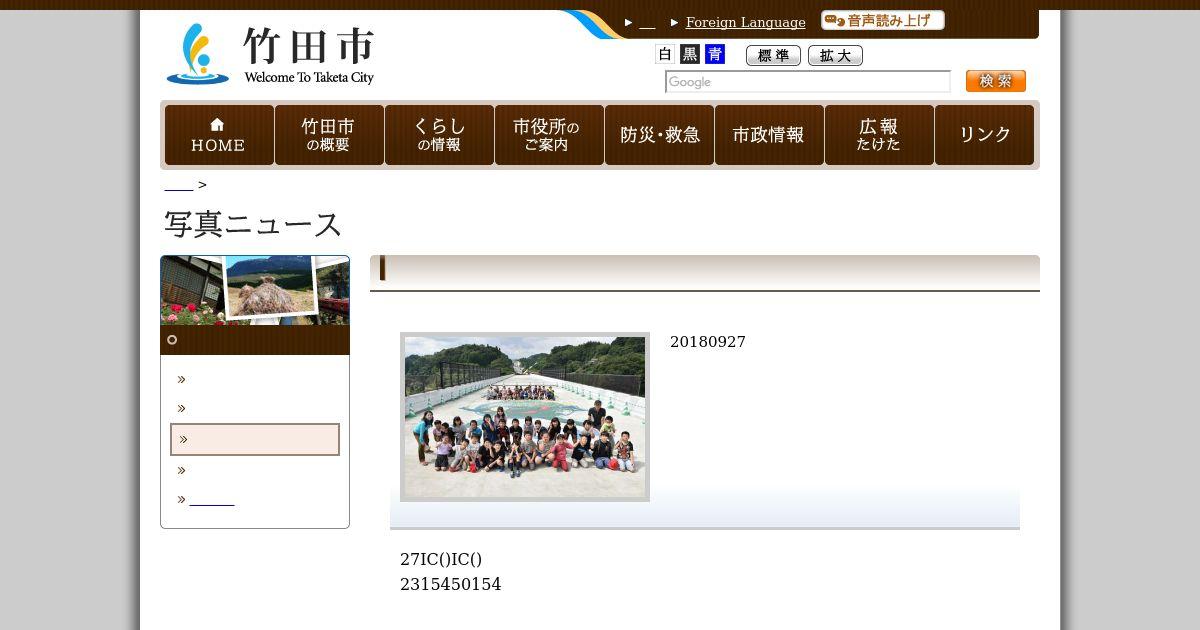This screenshot has width=1200, height=630.
Task: Select white background color 白
Action: (x=665, y=54)
